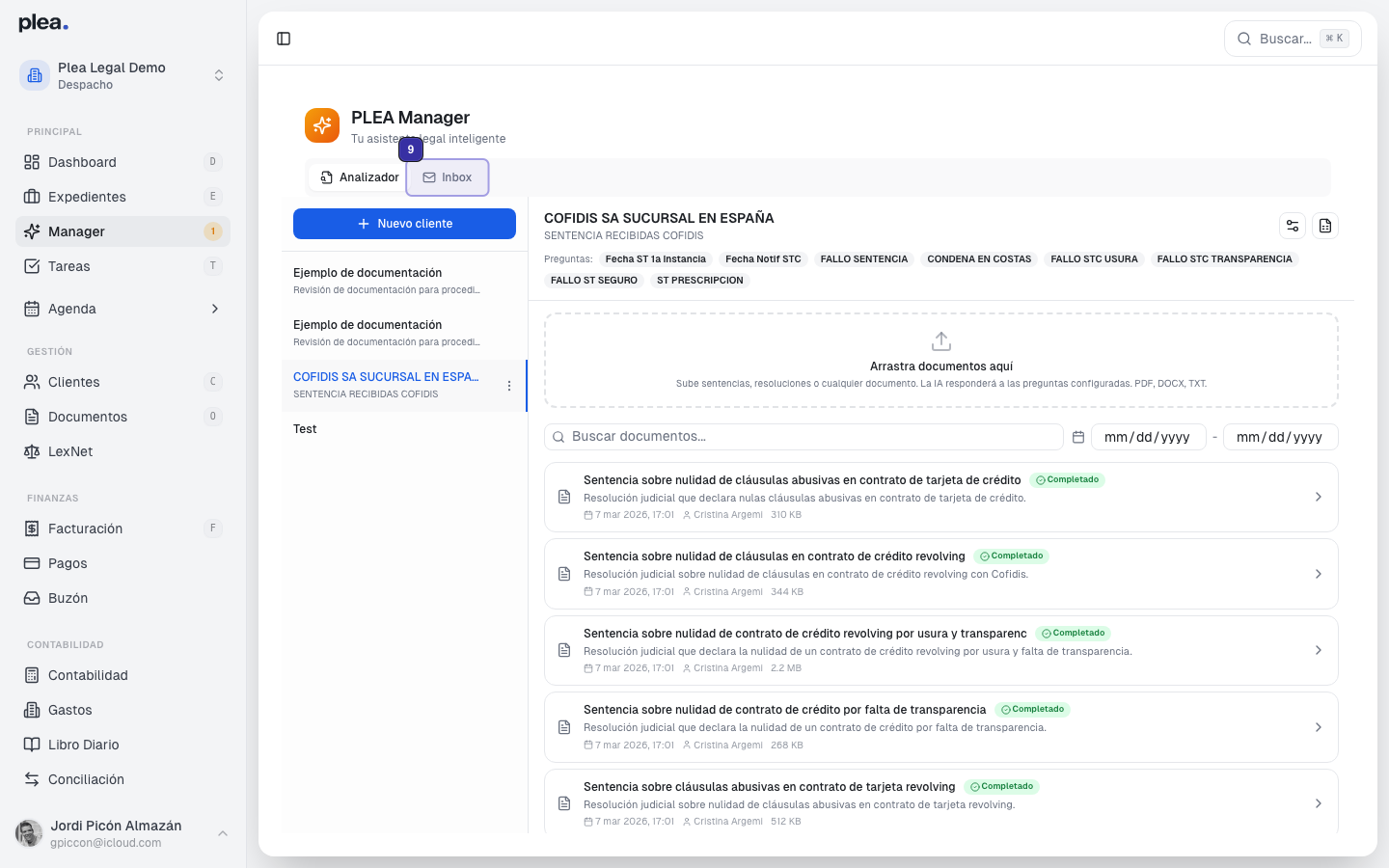Select Manager sparkle icon in sidebar
The image size is (1389, 868).
click(32, 231)
